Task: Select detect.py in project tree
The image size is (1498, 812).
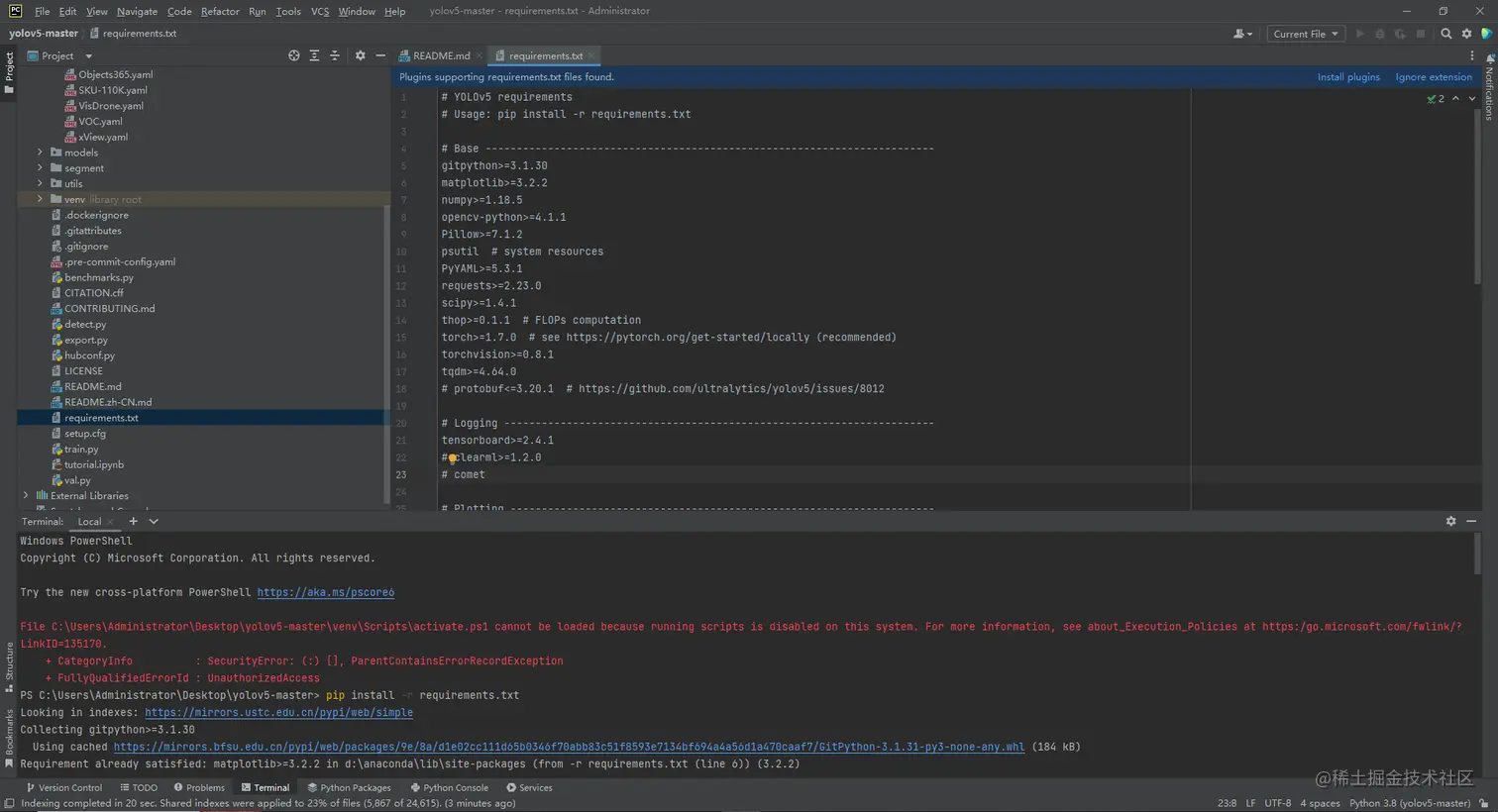Action: click(x=85, y=324)
